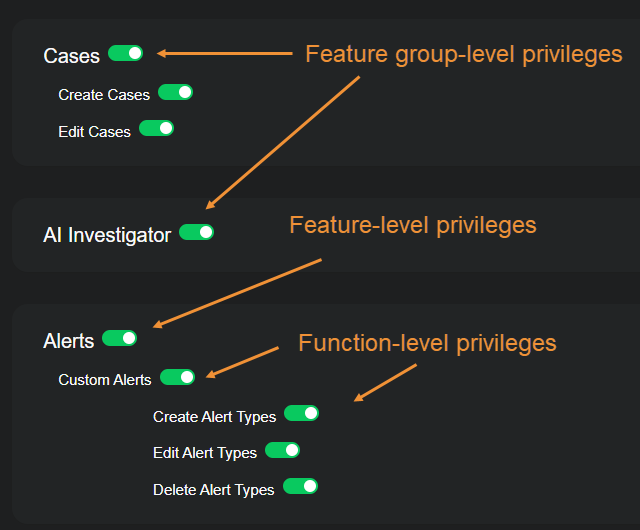Click the AI Investigator heading
This screenshot has height=530, width=640.
point(107,236)
